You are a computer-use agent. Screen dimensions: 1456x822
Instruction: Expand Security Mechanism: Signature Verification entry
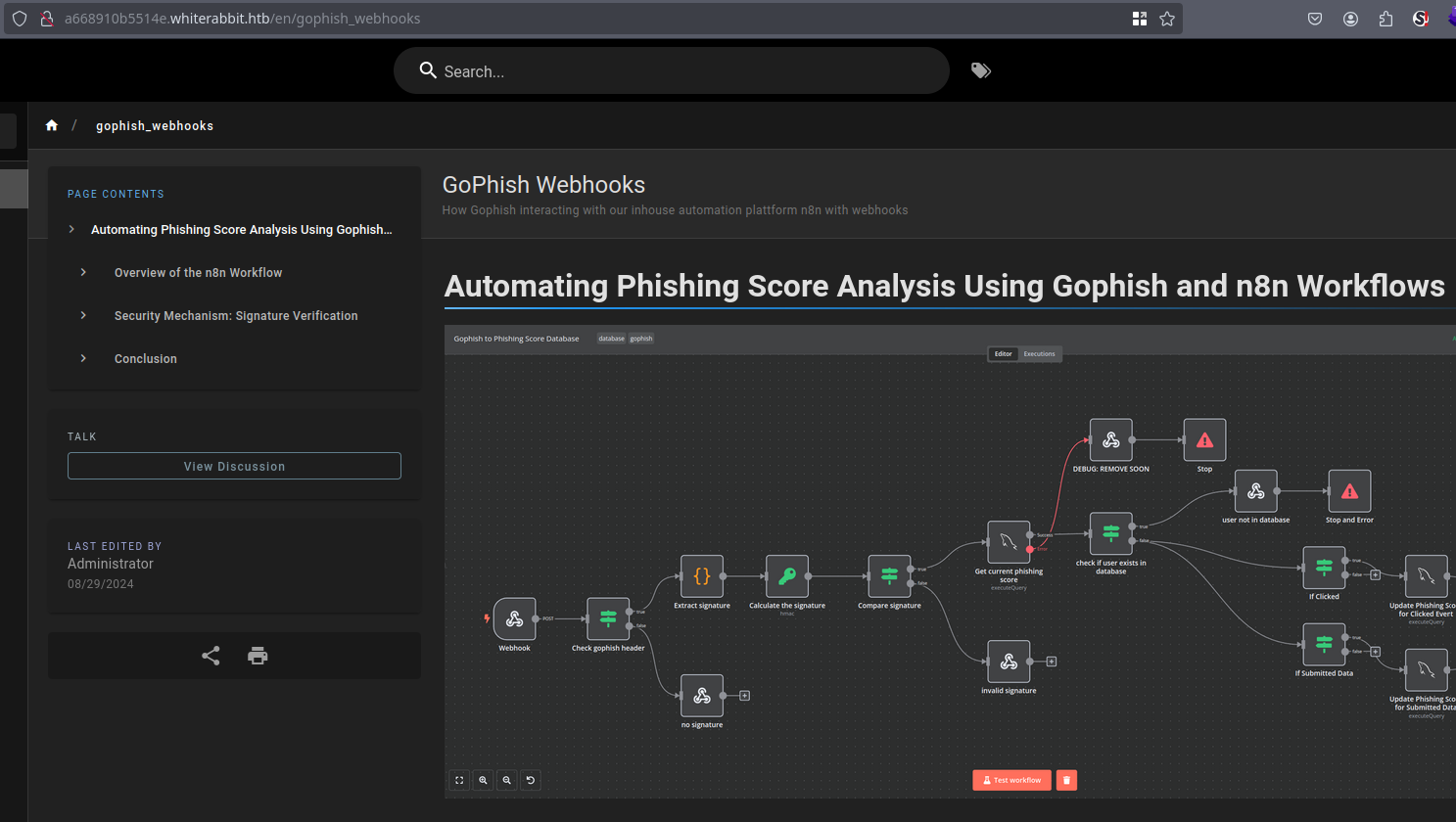tap(84, 315)
